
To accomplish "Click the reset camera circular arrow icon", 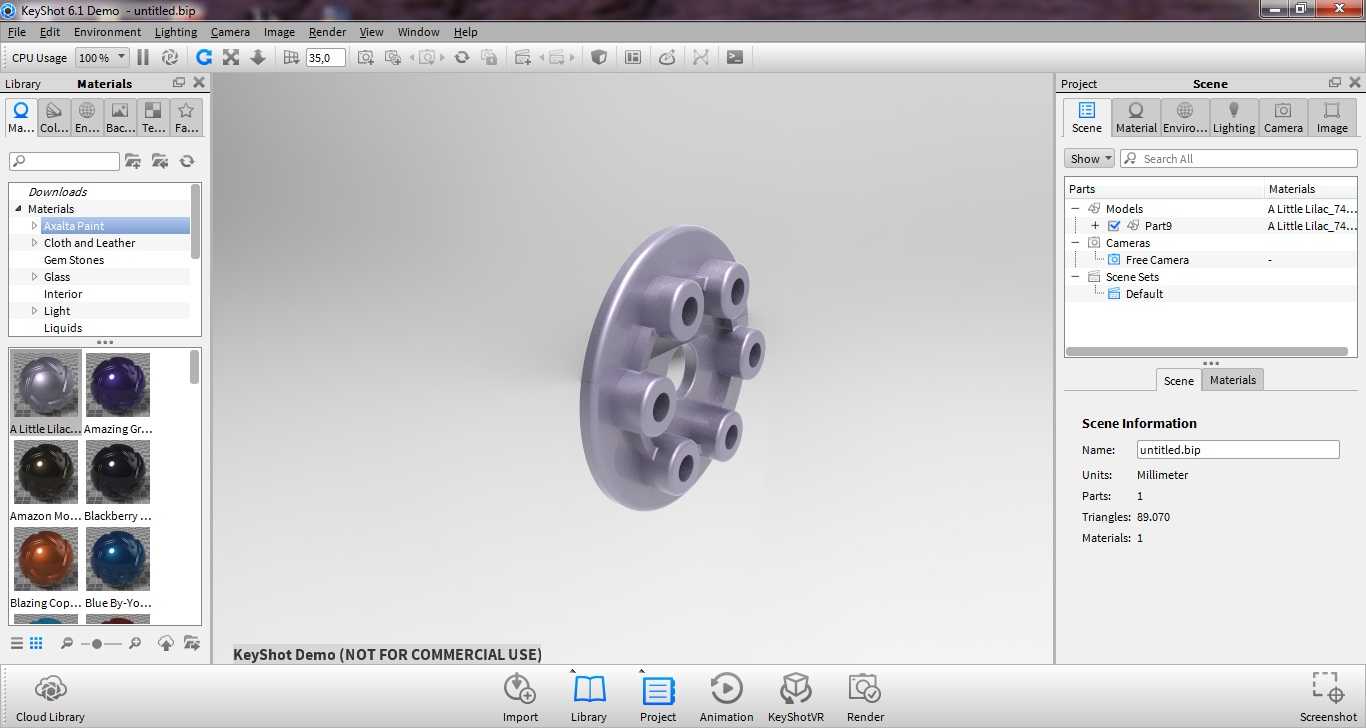I will pyautogui.click(x=462, y=57).
